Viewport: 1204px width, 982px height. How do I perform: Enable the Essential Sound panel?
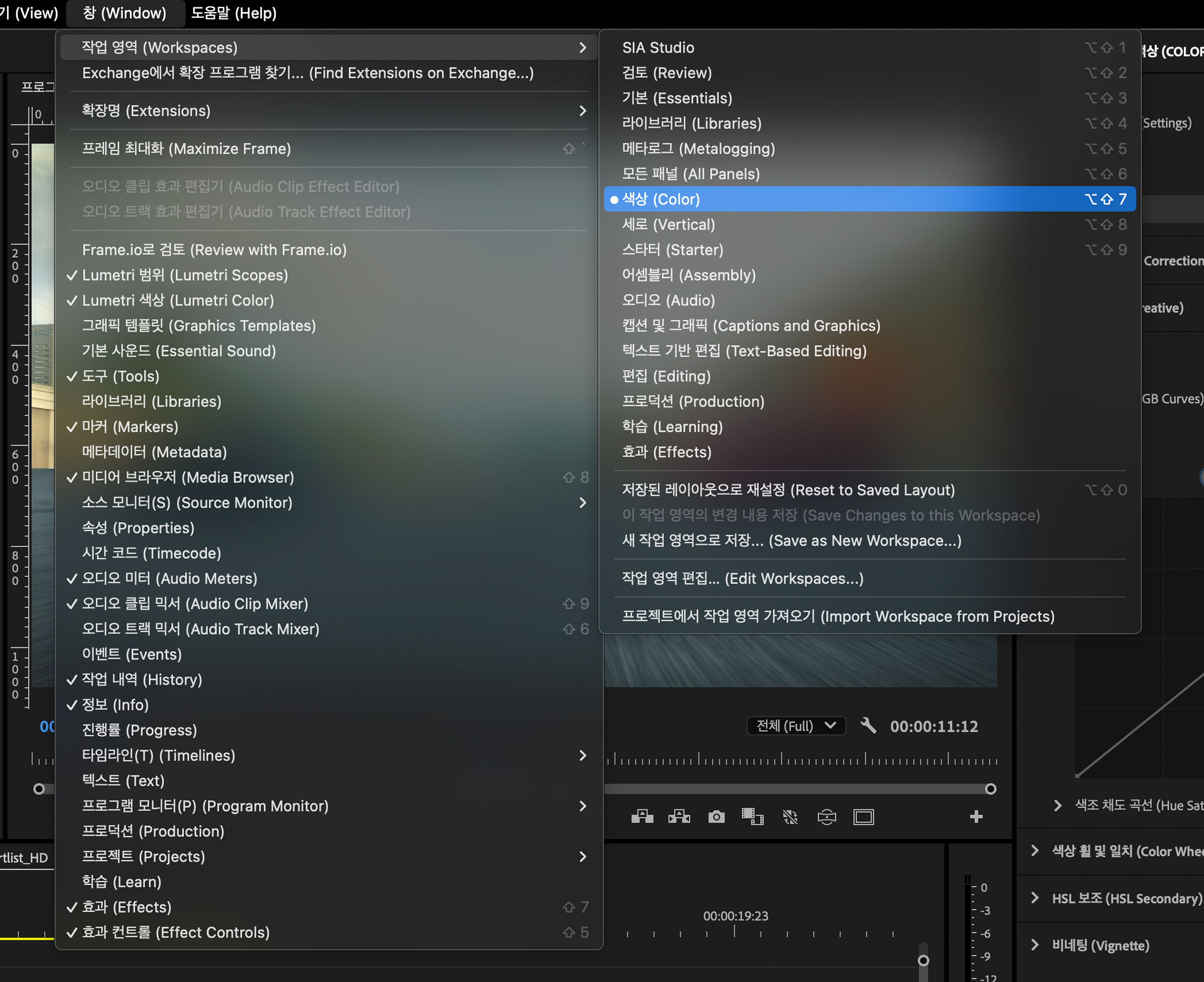point(179,351)
